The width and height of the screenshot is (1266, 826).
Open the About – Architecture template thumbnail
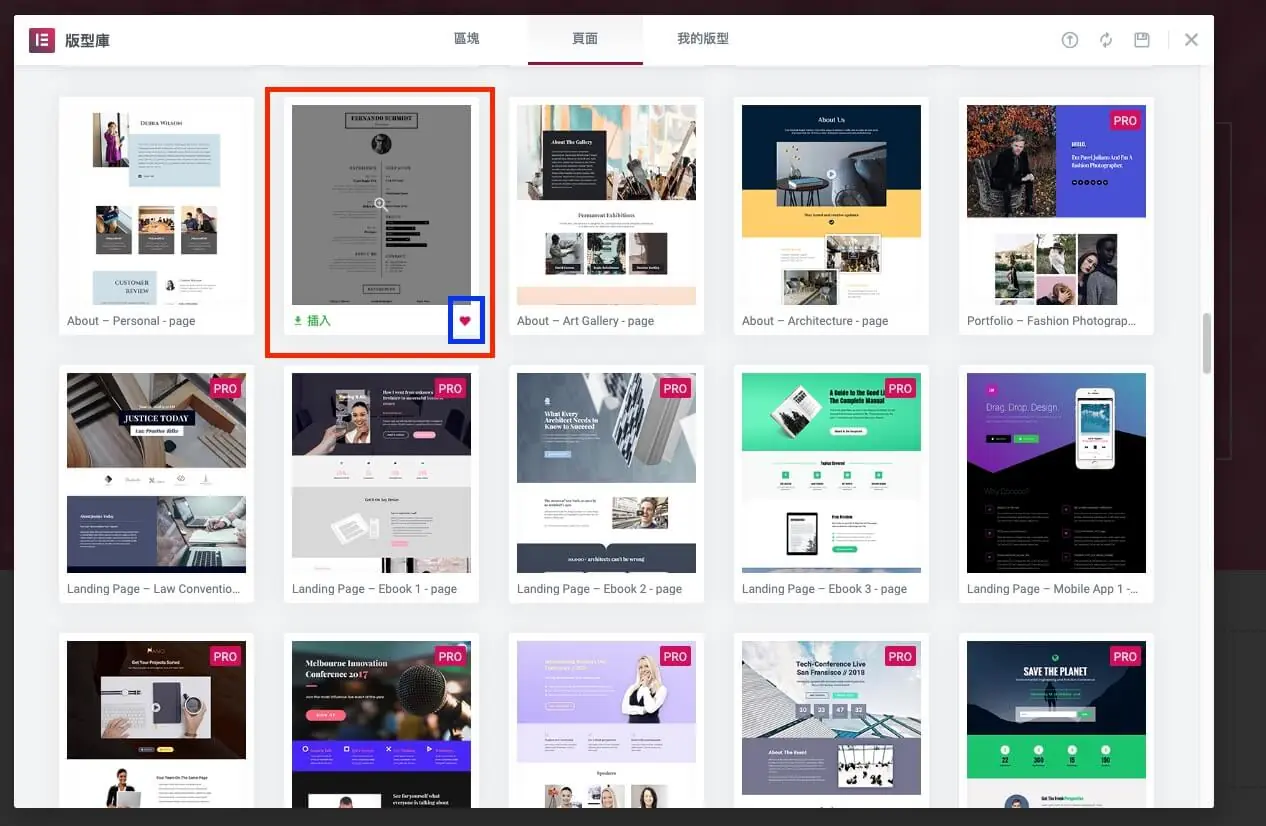831,205
